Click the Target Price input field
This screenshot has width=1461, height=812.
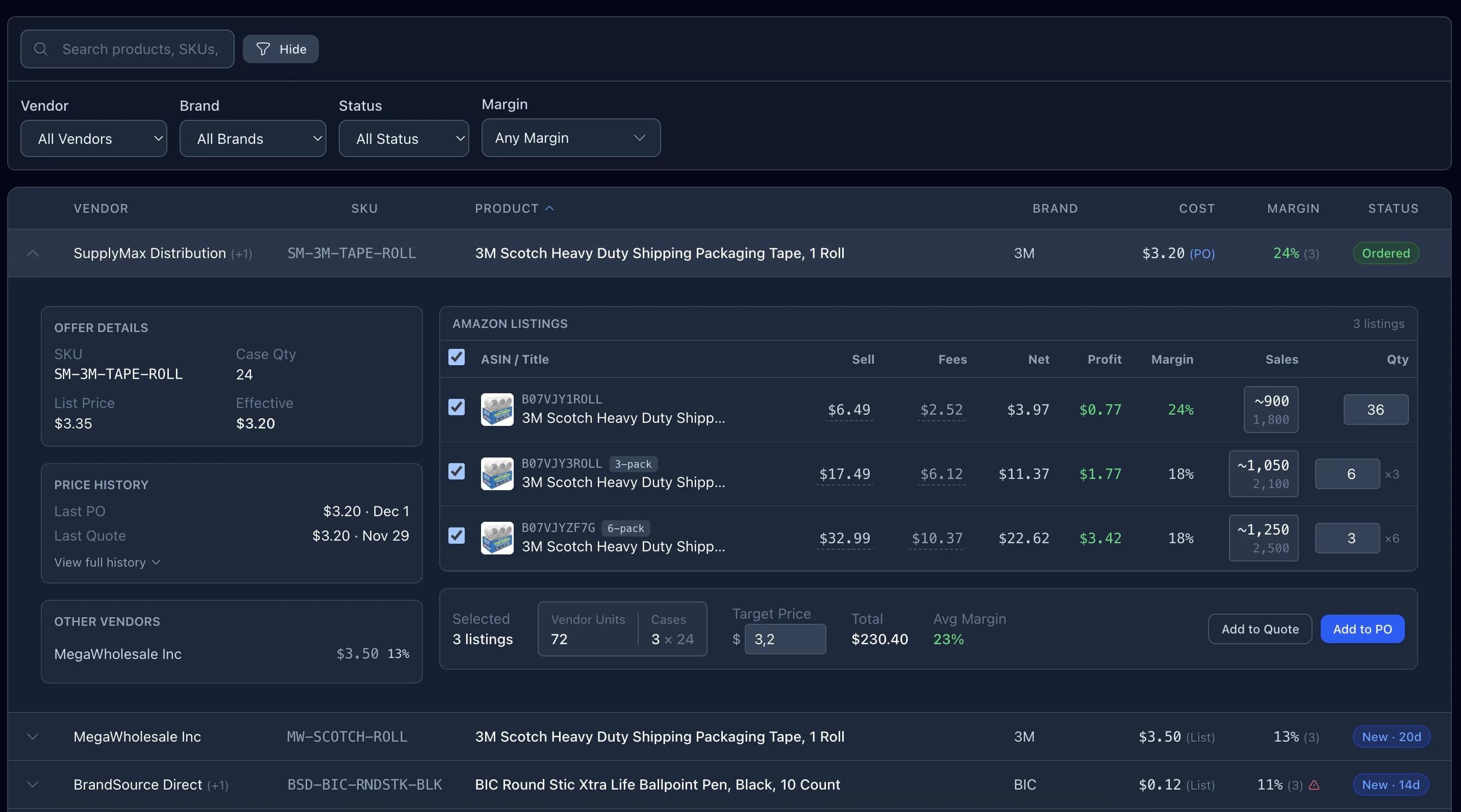[786, 639]
